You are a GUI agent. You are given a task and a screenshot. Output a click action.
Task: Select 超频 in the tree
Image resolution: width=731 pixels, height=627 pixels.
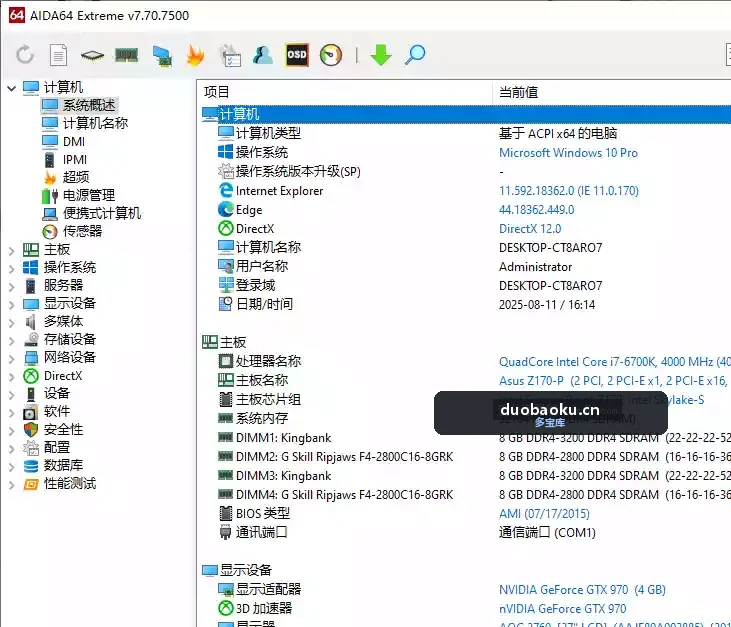click(76, 177)
